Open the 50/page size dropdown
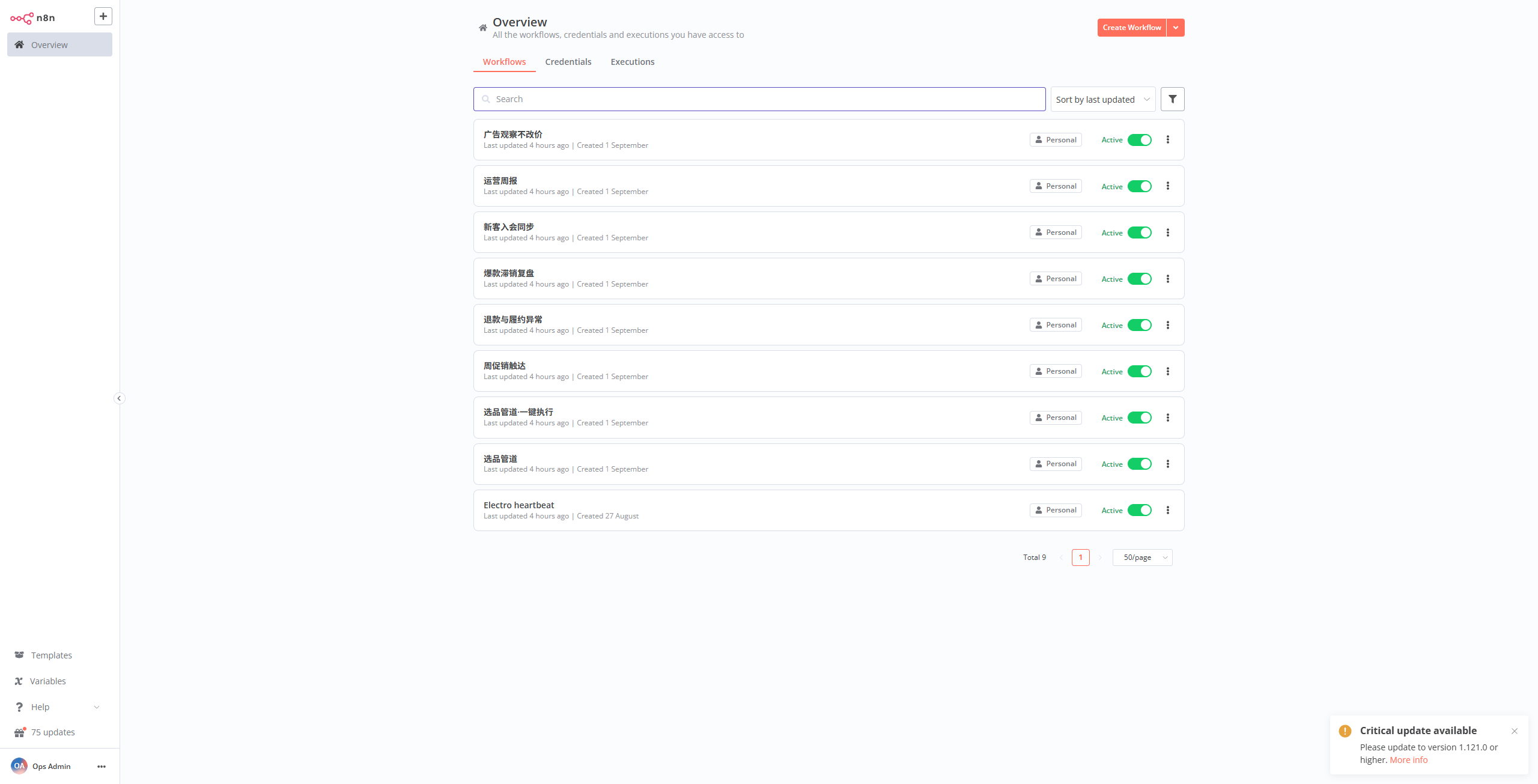 click(x=1143, y=558)
